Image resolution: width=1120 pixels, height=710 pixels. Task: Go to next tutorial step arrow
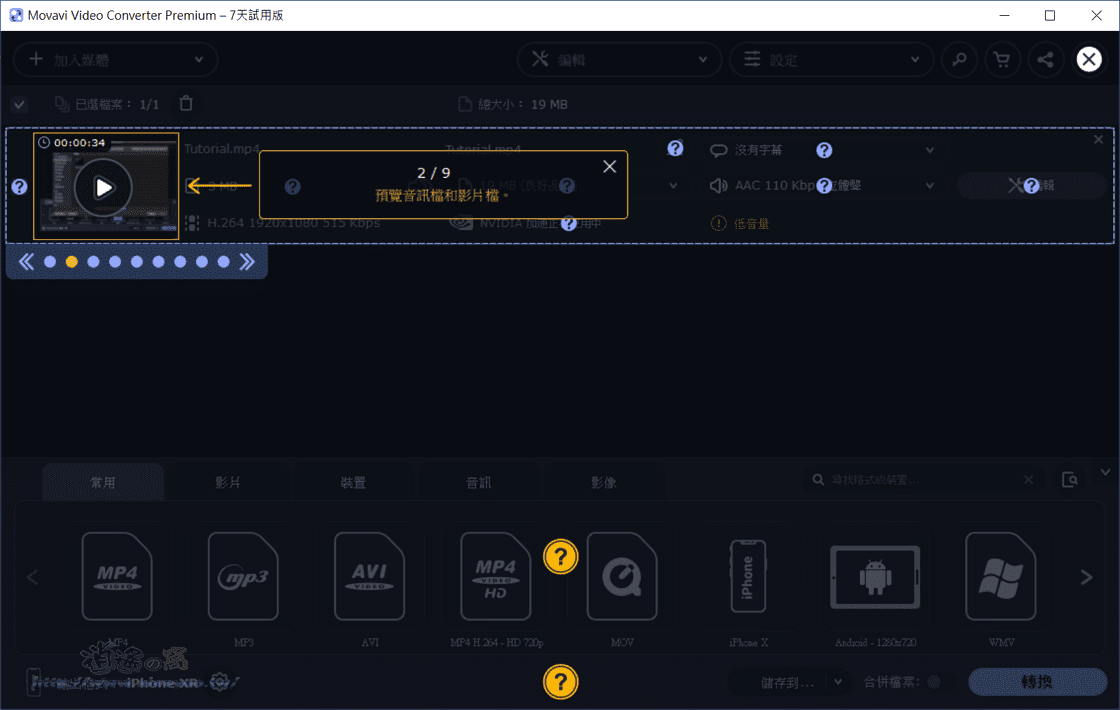pyautogui.click(x=247, y=261)
